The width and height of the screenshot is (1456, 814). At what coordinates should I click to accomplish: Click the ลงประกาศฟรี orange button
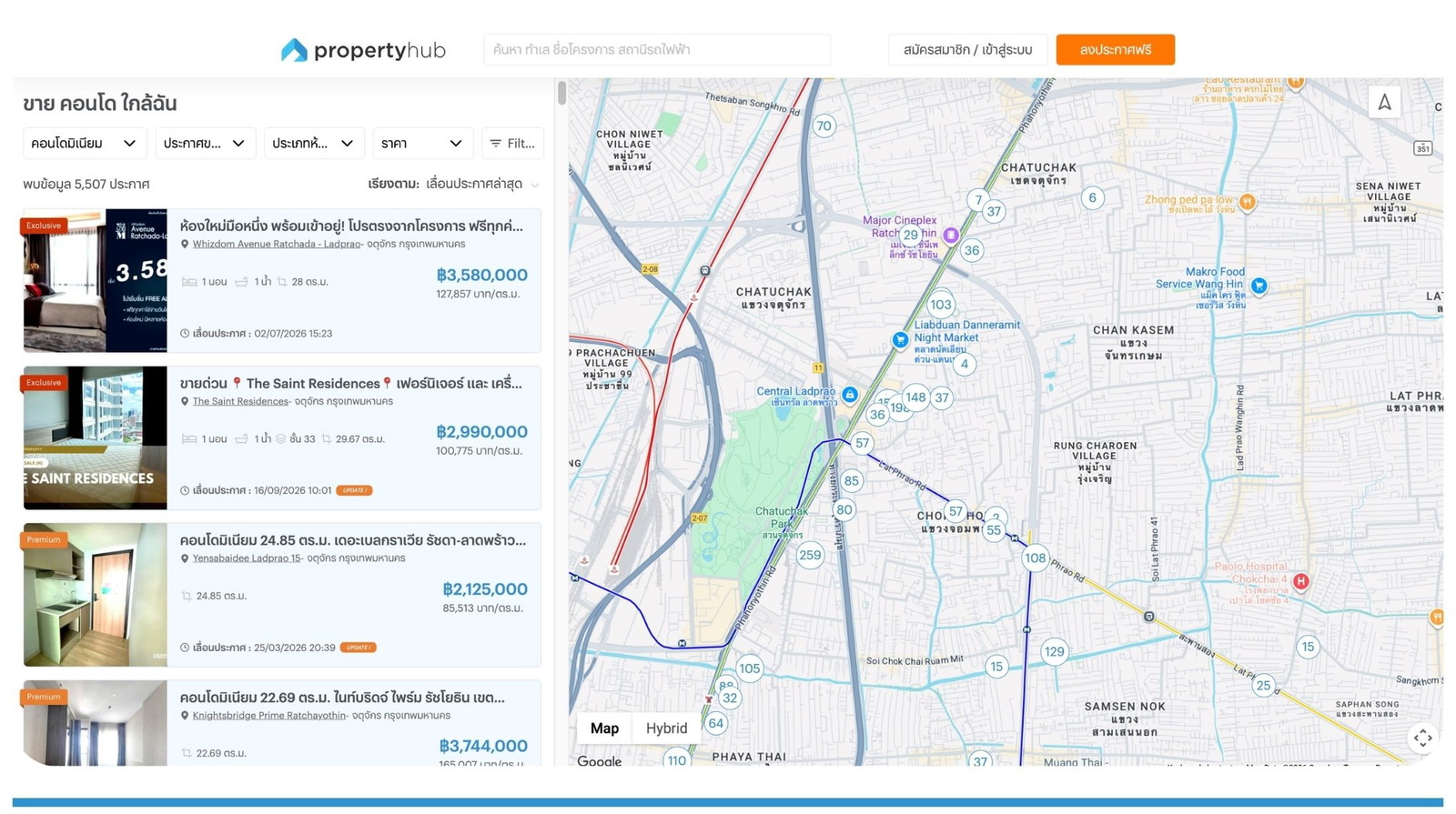(1116, 50)
